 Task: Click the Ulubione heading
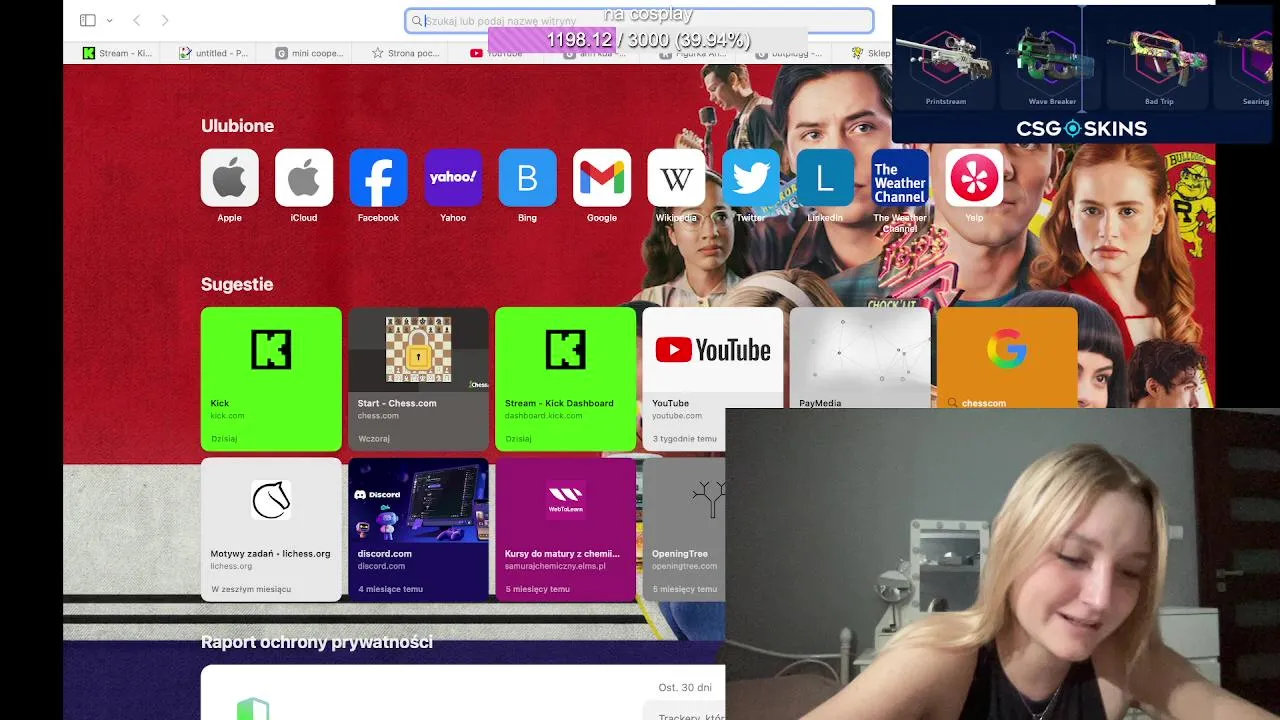237,126
